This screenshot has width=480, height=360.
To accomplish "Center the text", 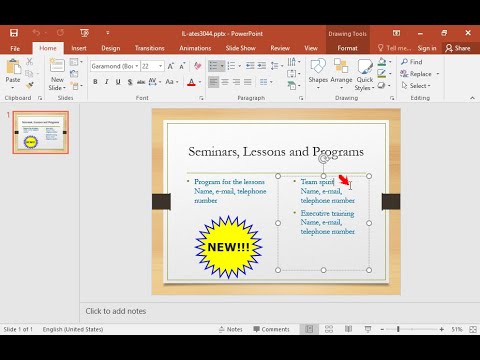I will click(x=225, y=82).
